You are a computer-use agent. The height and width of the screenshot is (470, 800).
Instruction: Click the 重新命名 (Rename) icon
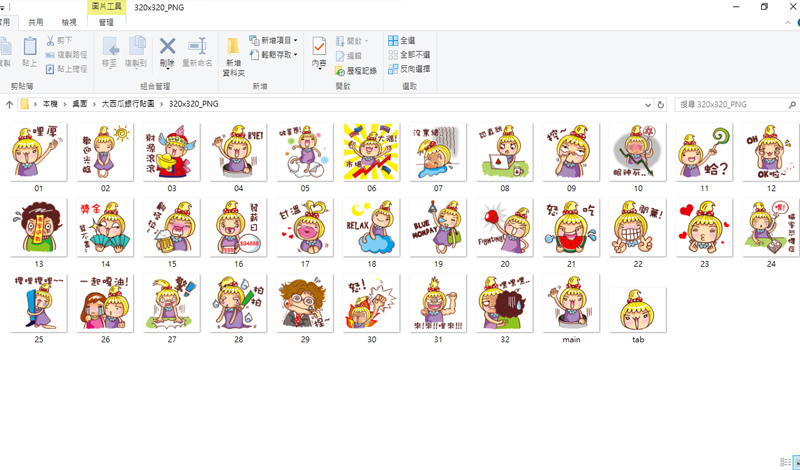197,46
